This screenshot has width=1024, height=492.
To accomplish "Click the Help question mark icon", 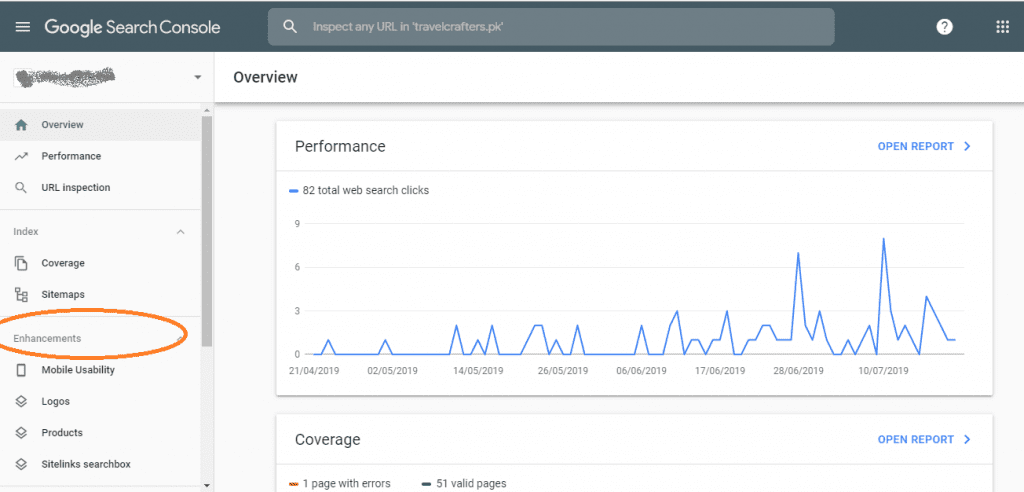I will (944, 27).
